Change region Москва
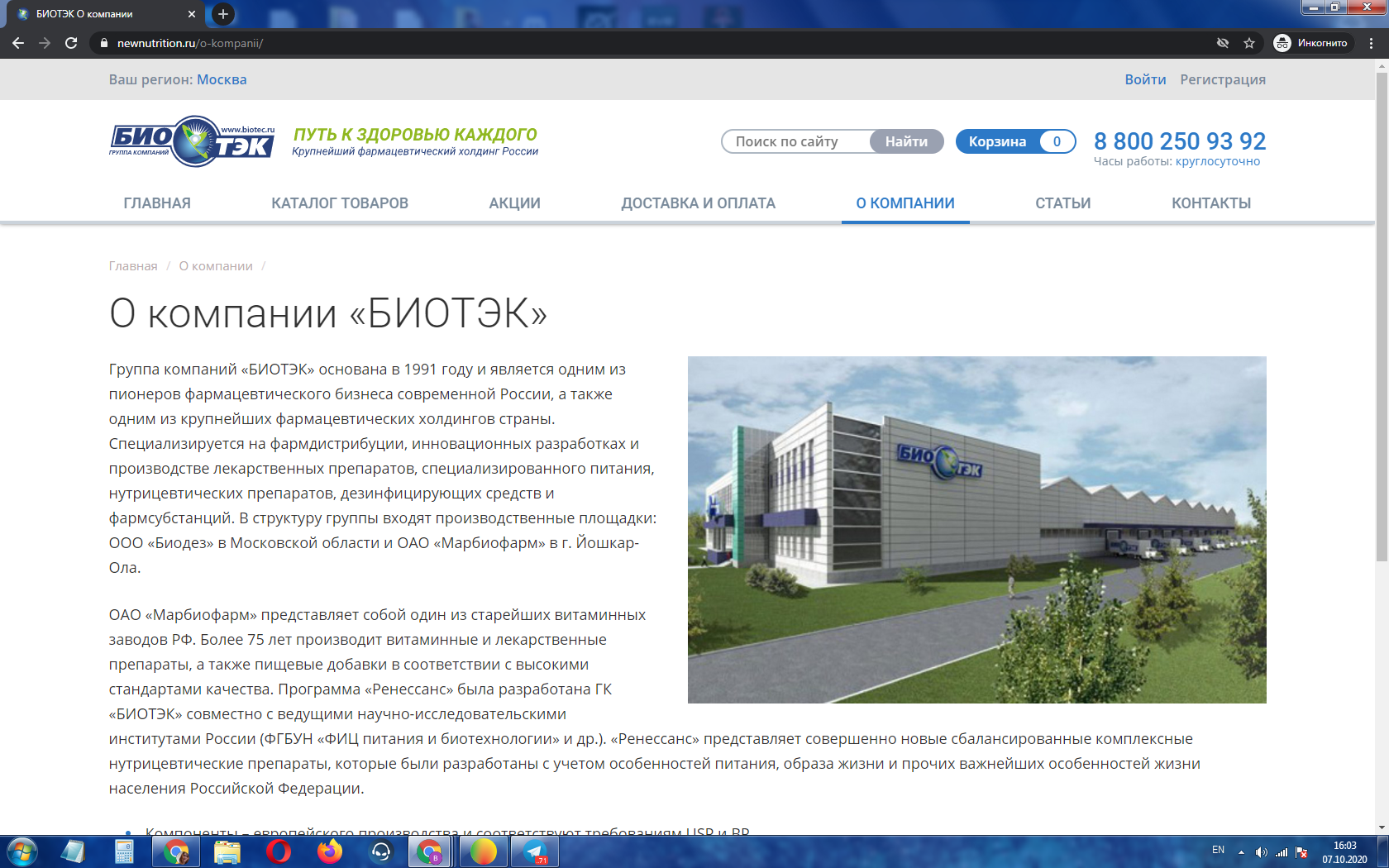This screenshot has width=1389, height=868. point(222,79)
